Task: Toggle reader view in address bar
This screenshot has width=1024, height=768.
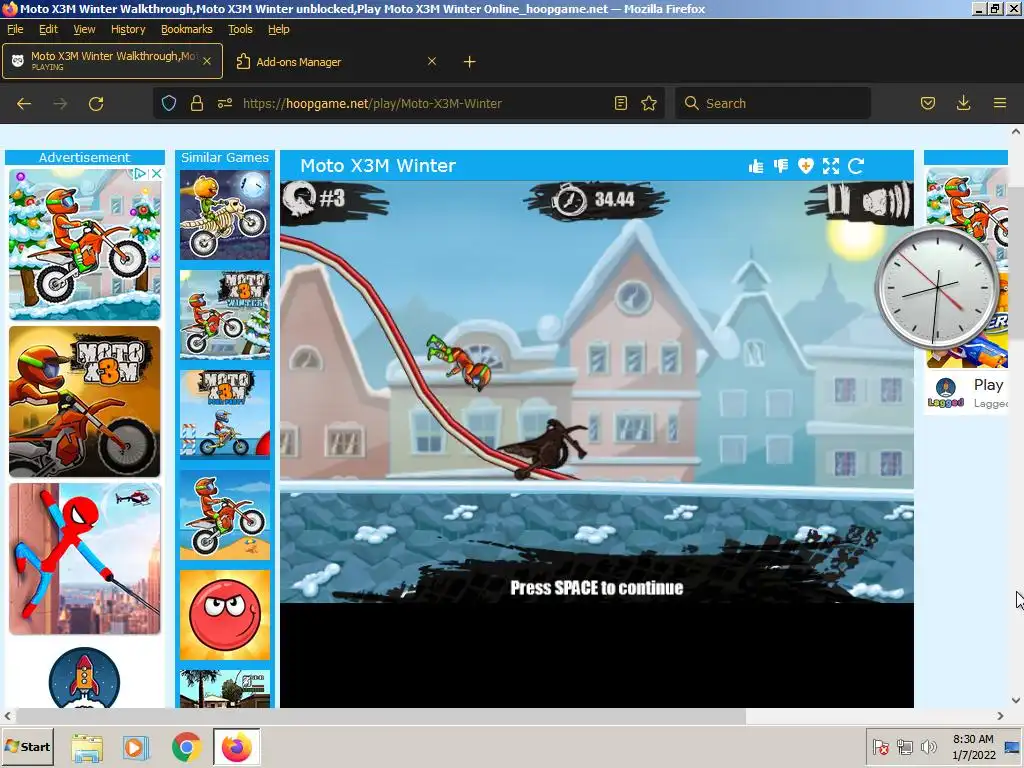Action: click(620, 103)
